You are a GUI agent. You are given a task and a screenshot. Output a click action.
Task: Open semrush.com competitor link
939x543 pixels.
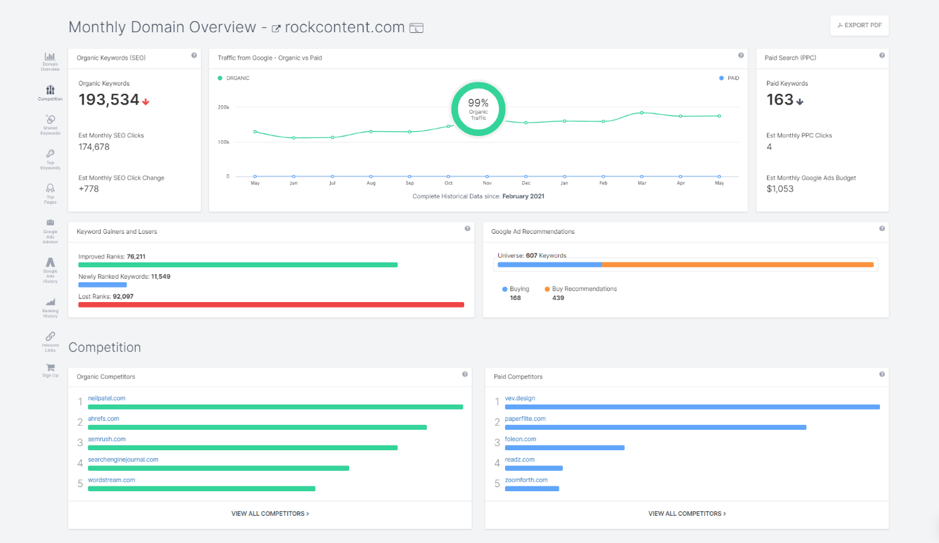107,439
